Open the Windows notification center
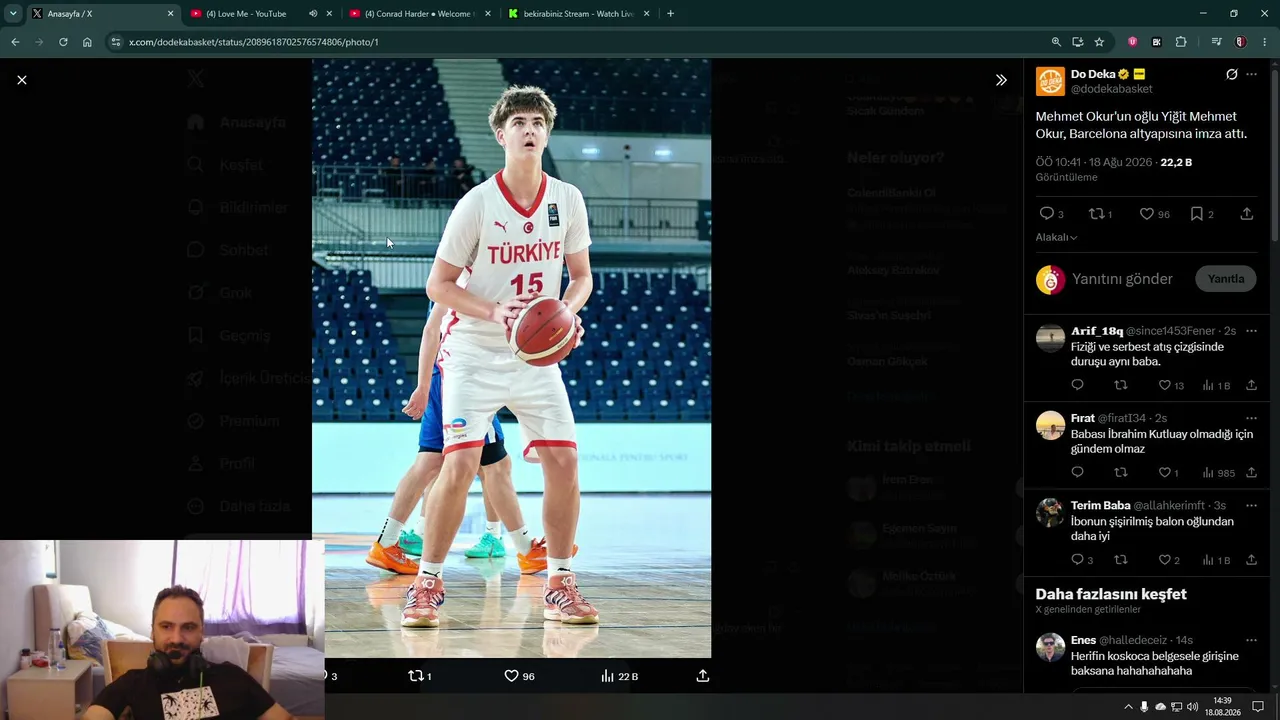The image size is (1280, 720). [x=1259, y=707]
